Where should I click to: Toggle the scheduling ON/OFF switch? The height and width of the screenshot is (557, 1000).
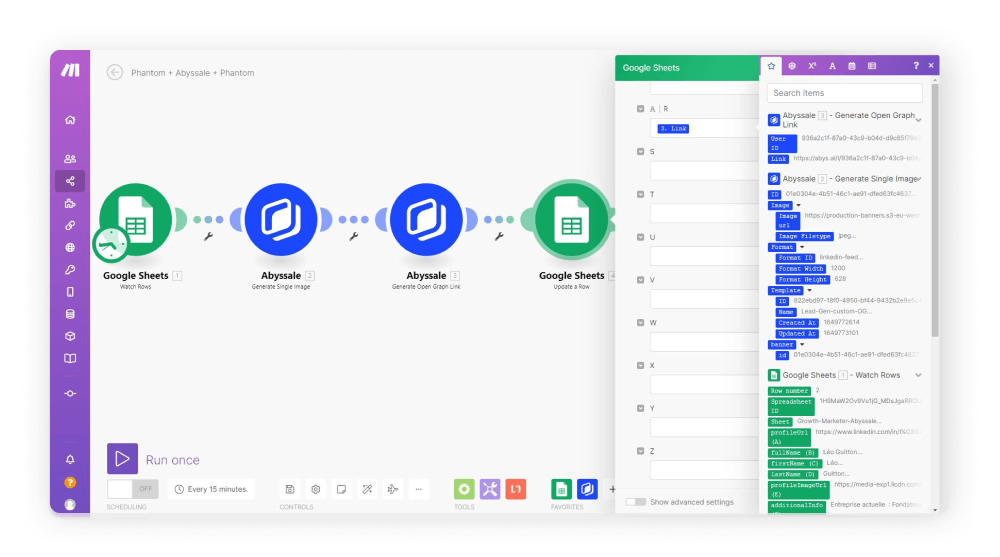tap(133, 489)
